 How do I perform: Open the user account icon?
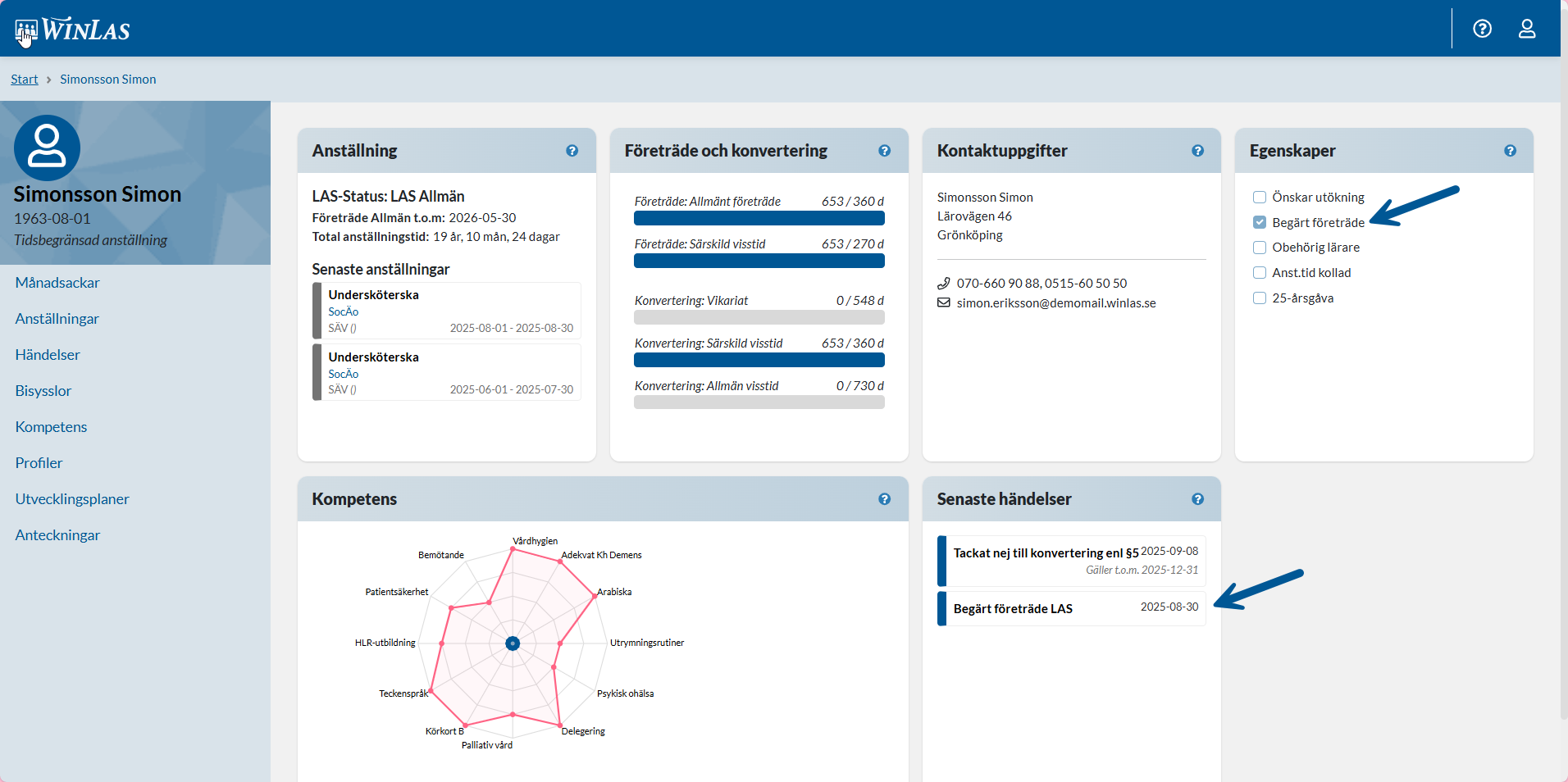tap(1526, 29)
